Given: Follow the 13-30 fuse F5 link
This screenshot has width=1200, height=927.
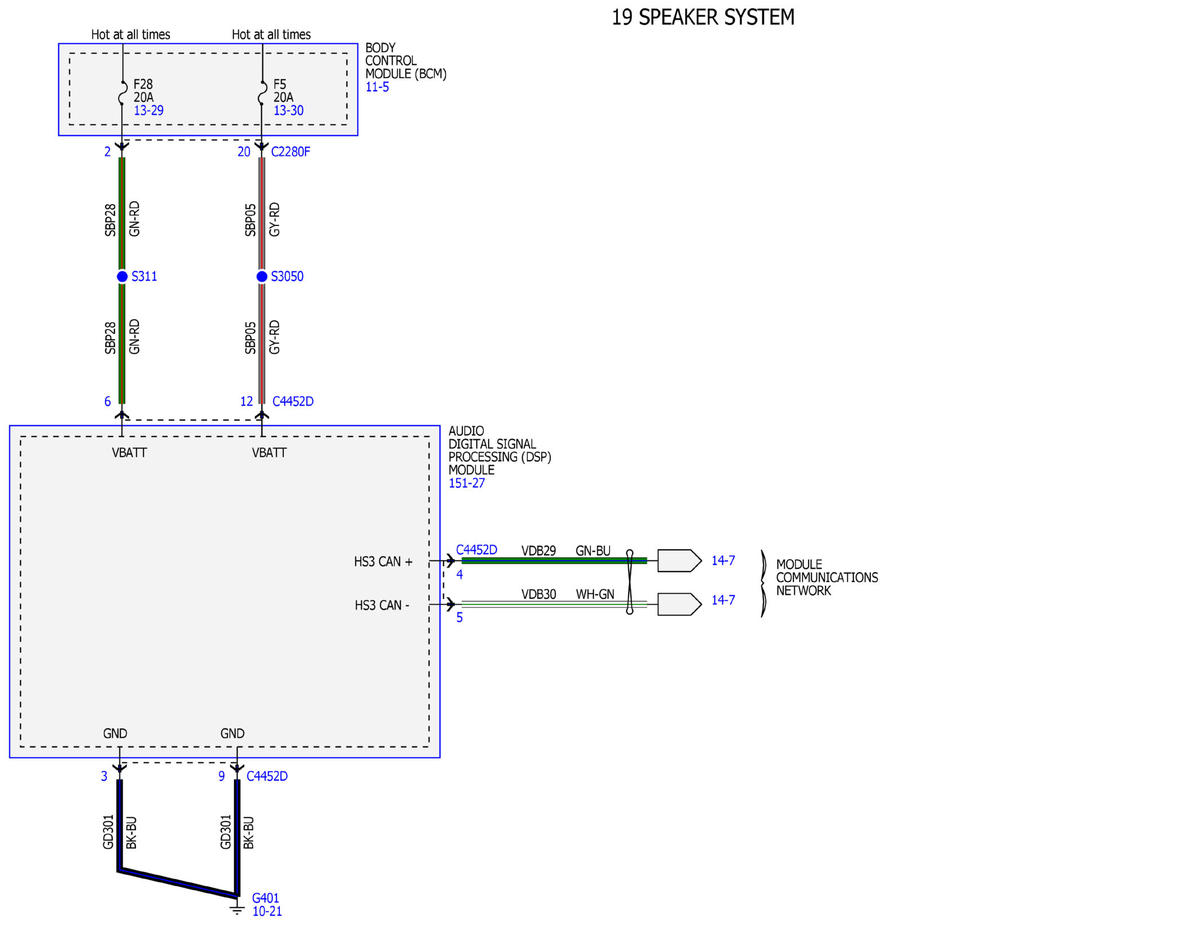Looking at the screenshot, I should [288, 111].
